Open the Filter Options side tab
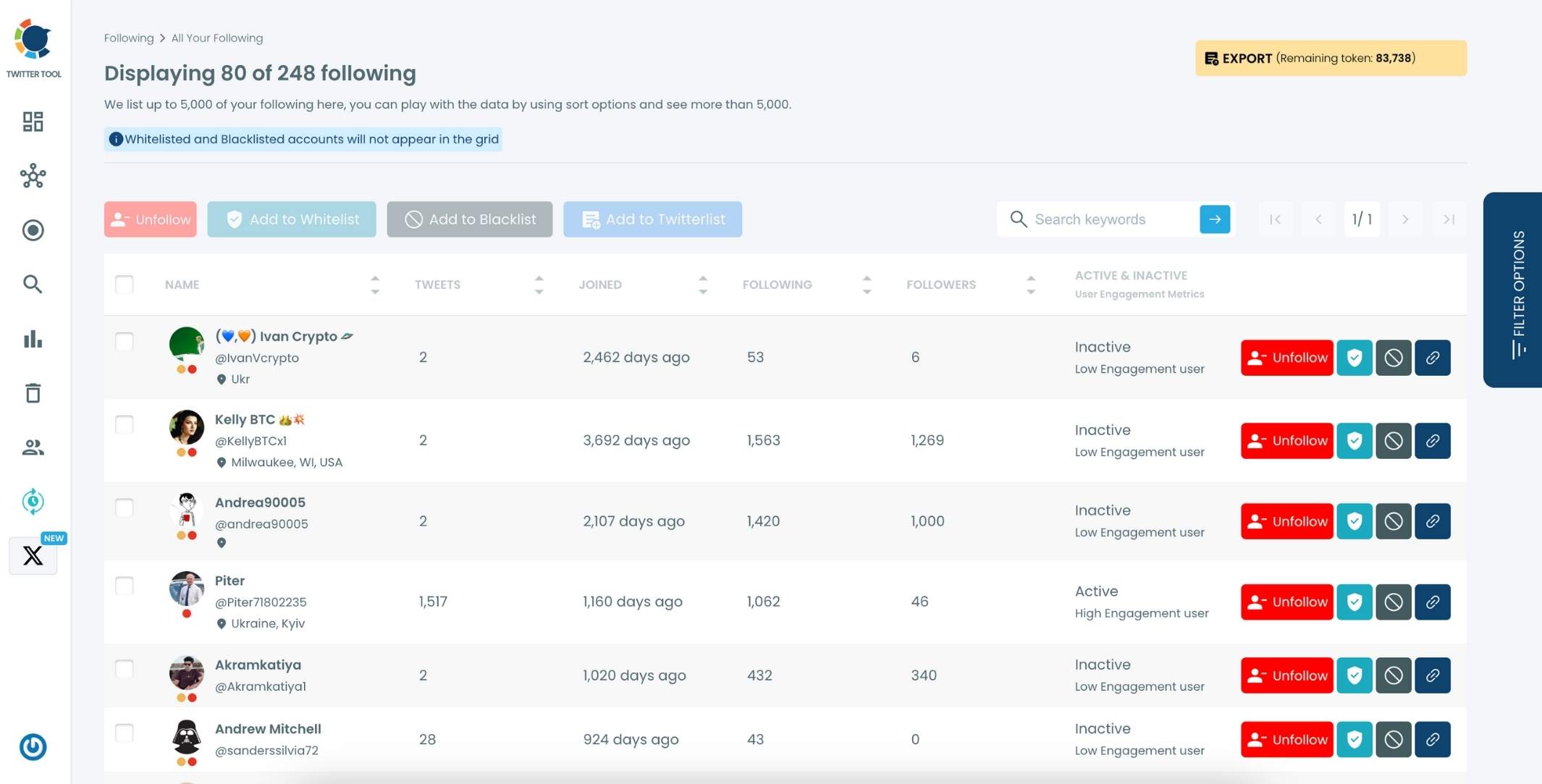The width and height of the screenshot is (1542, 784). coord(1517,290)
